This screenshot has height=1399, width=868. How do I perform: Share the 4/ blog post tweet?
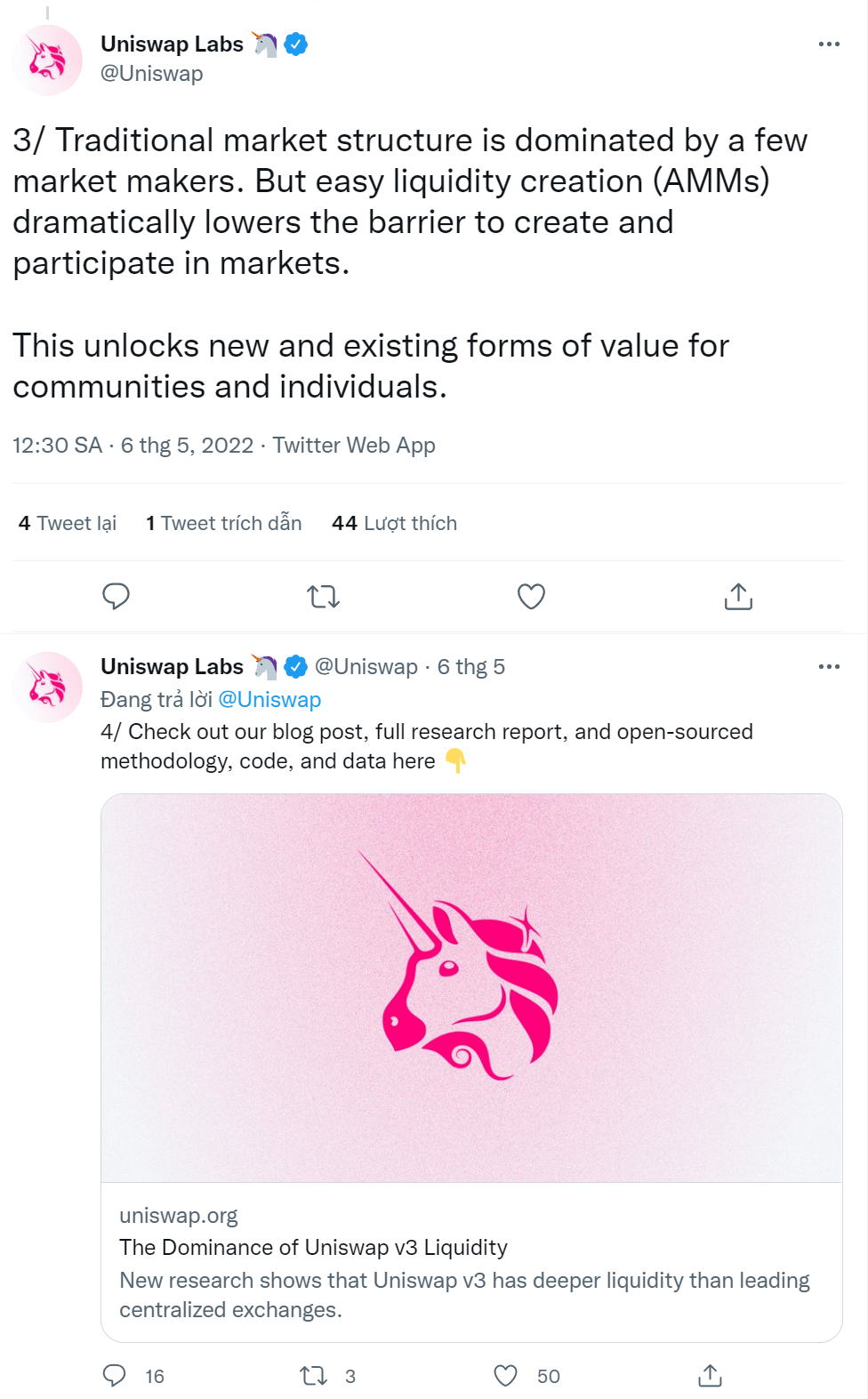click(710, 1376)
